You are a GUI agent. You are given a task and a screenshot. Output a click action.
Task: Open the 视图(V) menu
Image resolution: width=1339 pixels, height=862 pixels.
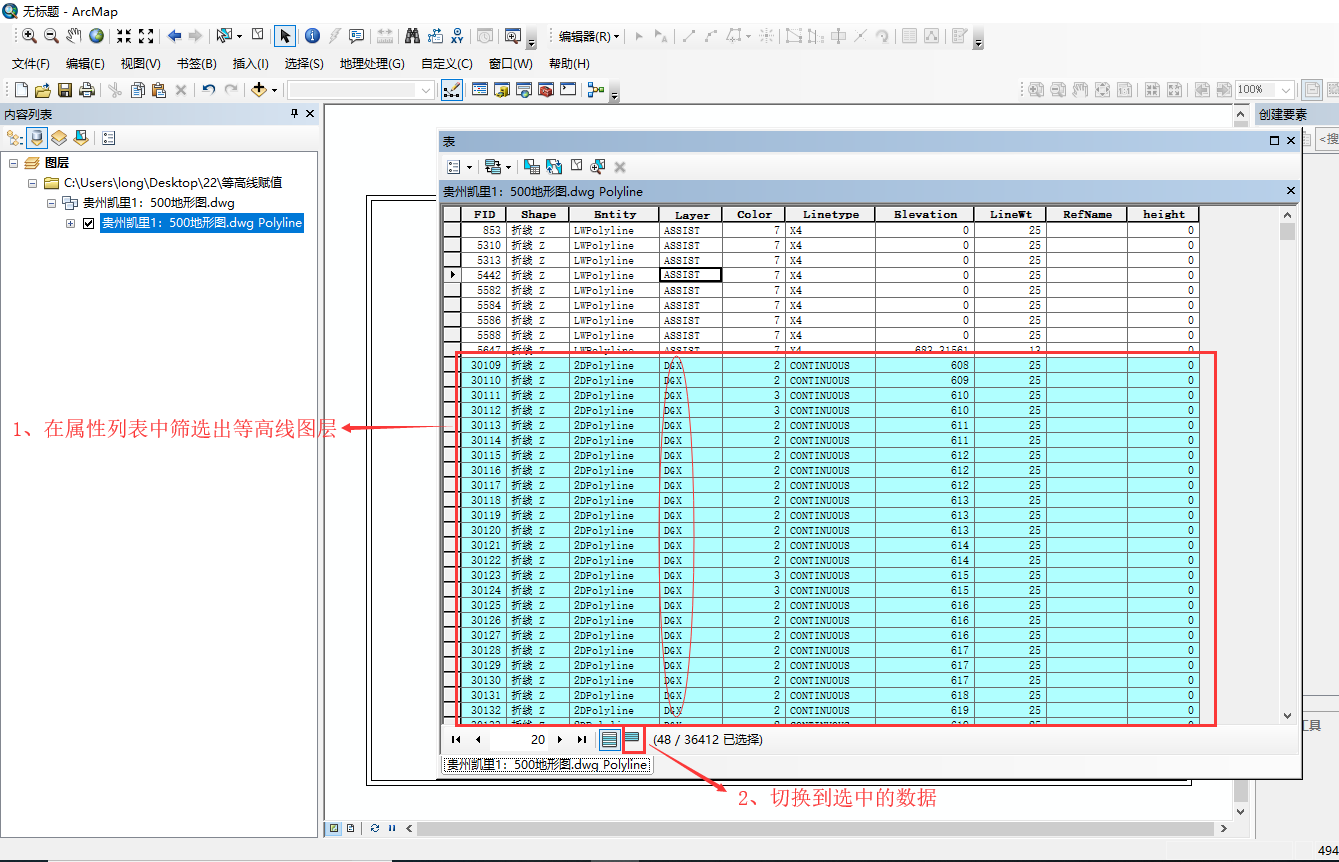pos(140,64)
